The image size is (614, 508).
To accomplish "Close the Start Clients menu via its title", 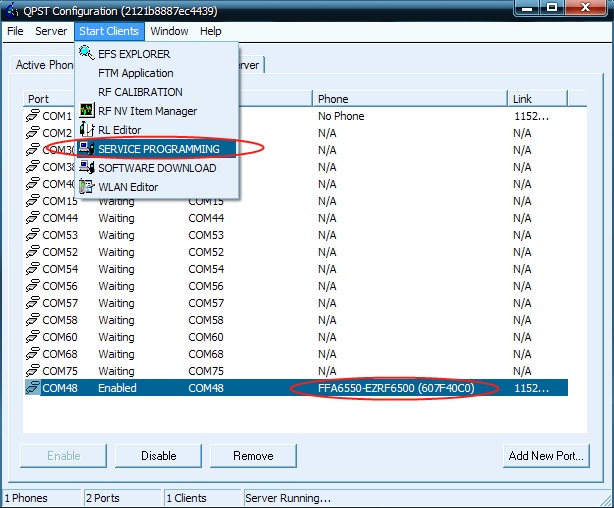I will [x=109, y=31].
